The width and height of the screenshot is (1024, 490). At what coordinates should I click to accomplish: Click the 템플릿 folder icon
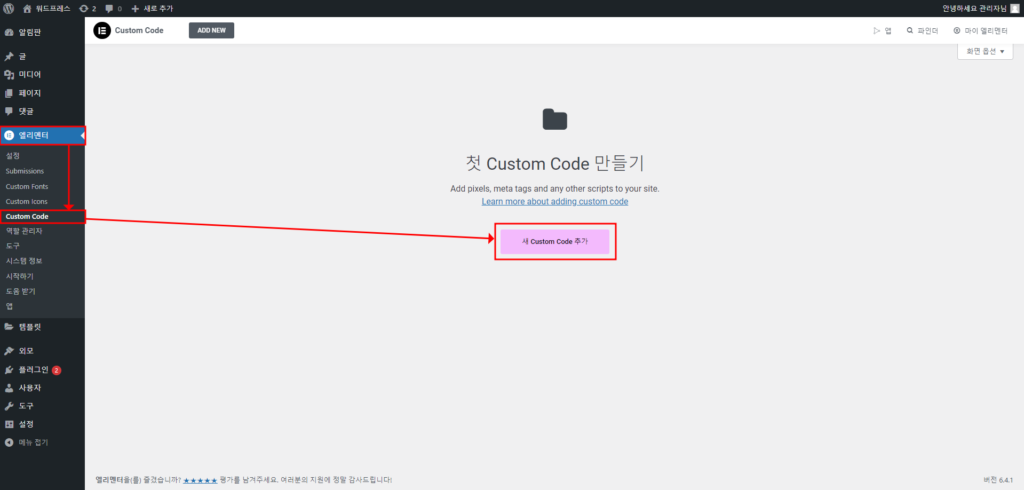(9, 327)
